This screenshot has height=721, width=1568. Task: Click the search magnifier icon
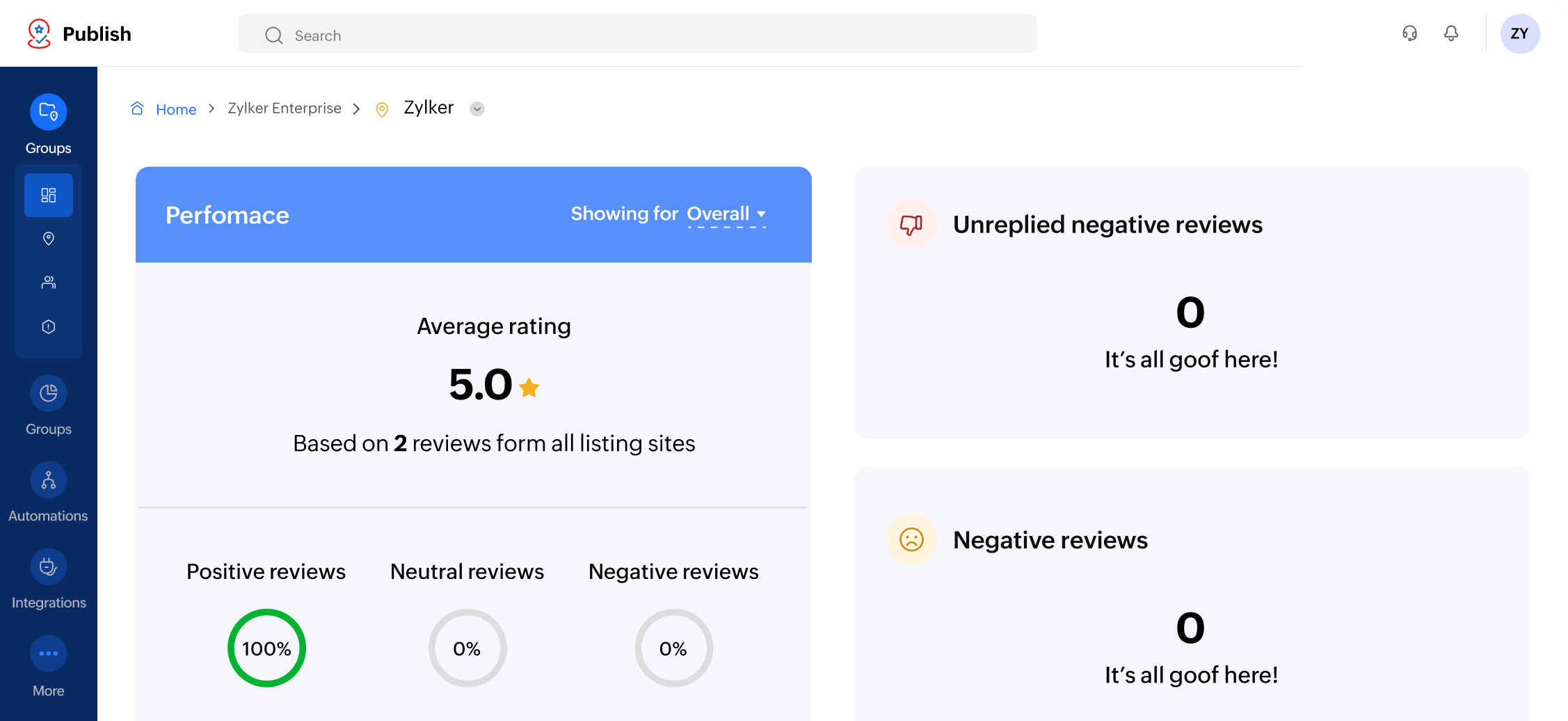274,35
